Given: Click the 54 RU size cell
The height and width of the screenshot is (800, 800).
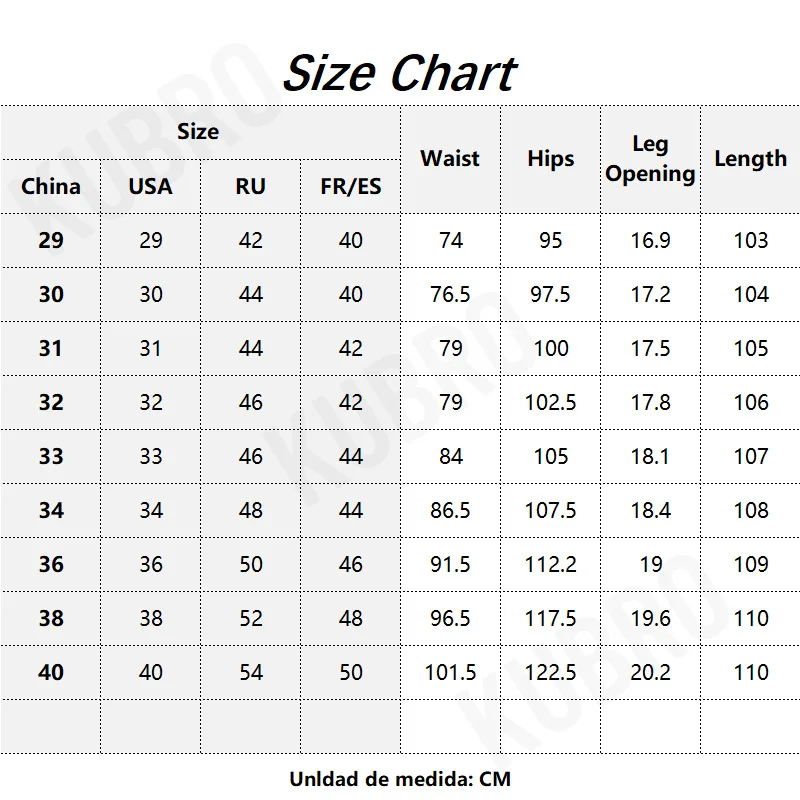Looking at the screenshot, I should (x=251, y=672).
